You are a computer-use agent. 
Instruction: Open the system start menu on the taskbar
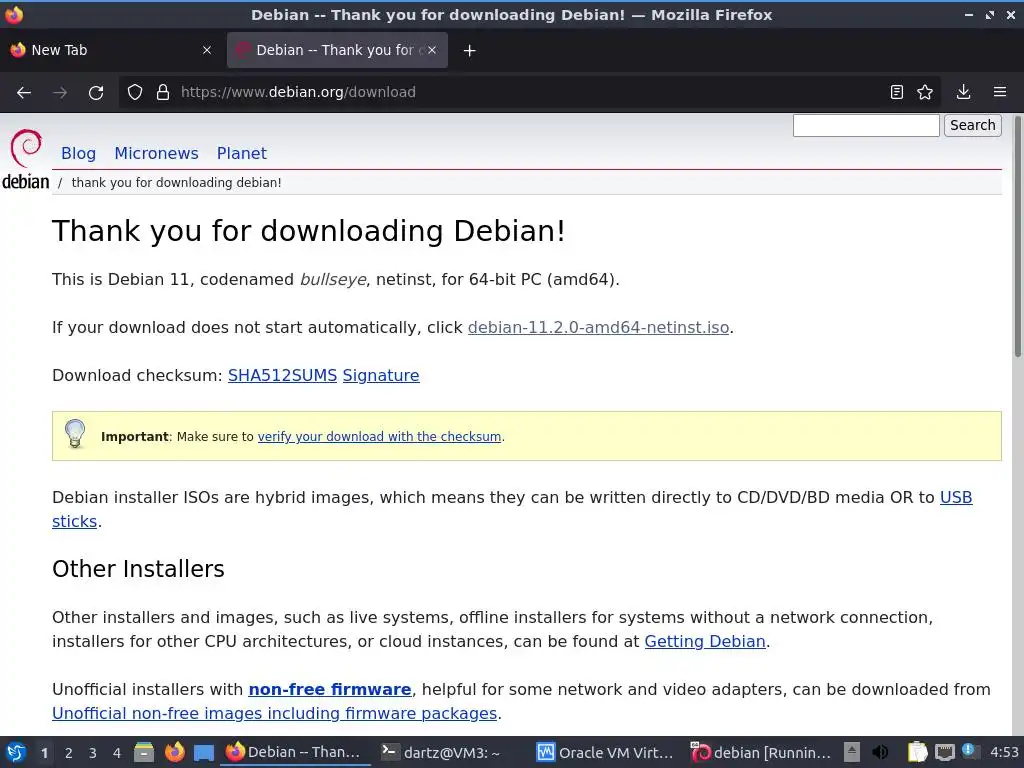click(16, 752)
